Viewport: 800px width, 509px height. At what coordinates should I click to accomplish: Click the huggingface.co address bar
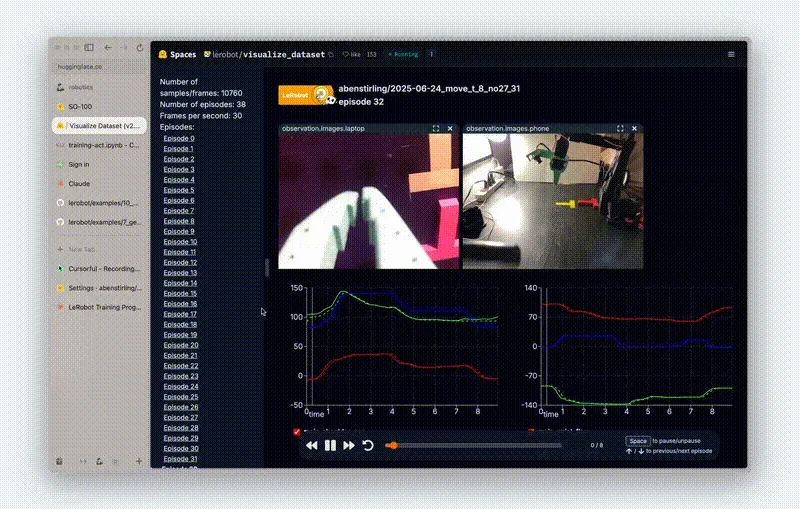click(x=99, y=67)
